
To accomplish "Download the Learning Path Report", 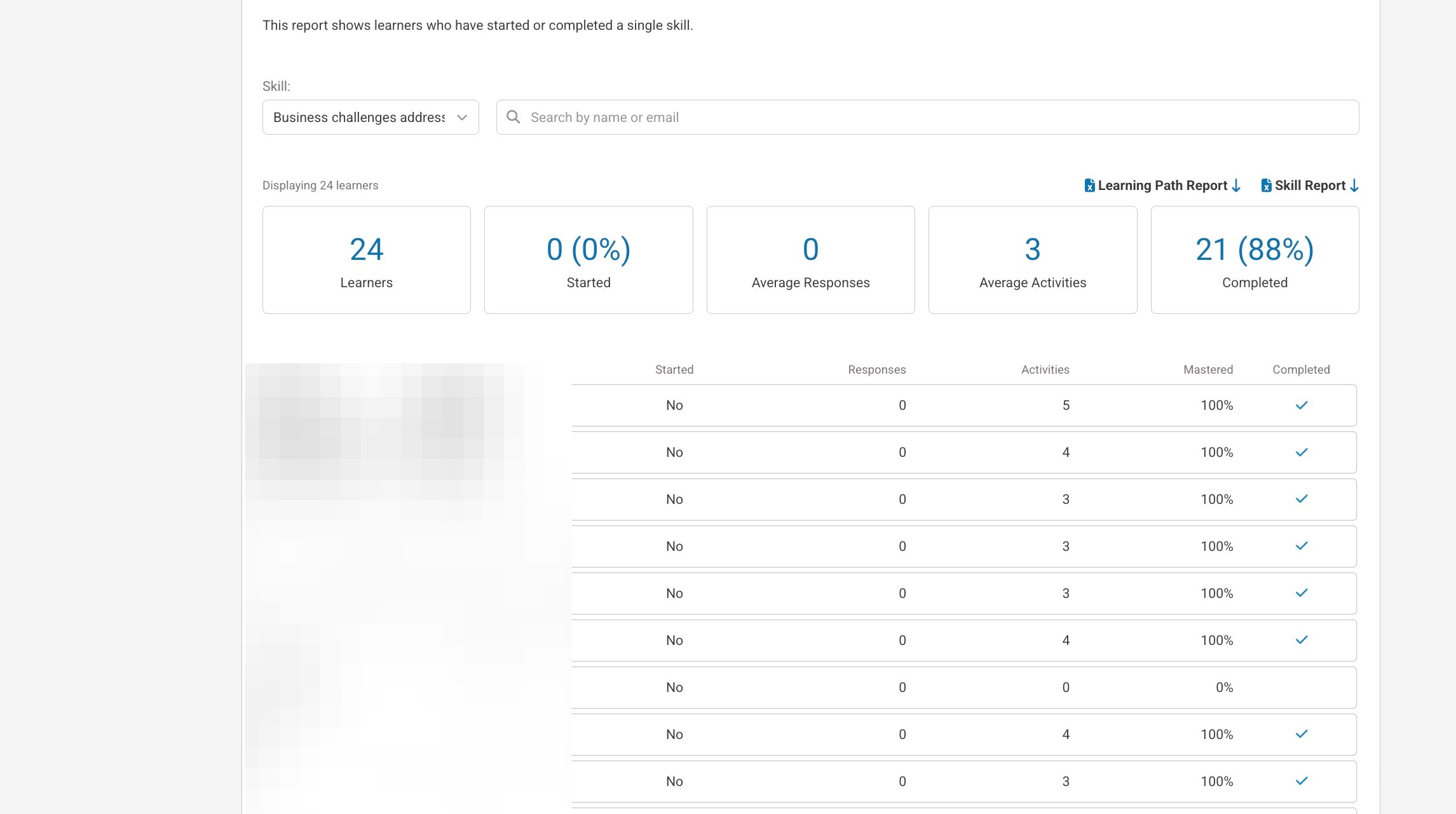I will 1162,186.
